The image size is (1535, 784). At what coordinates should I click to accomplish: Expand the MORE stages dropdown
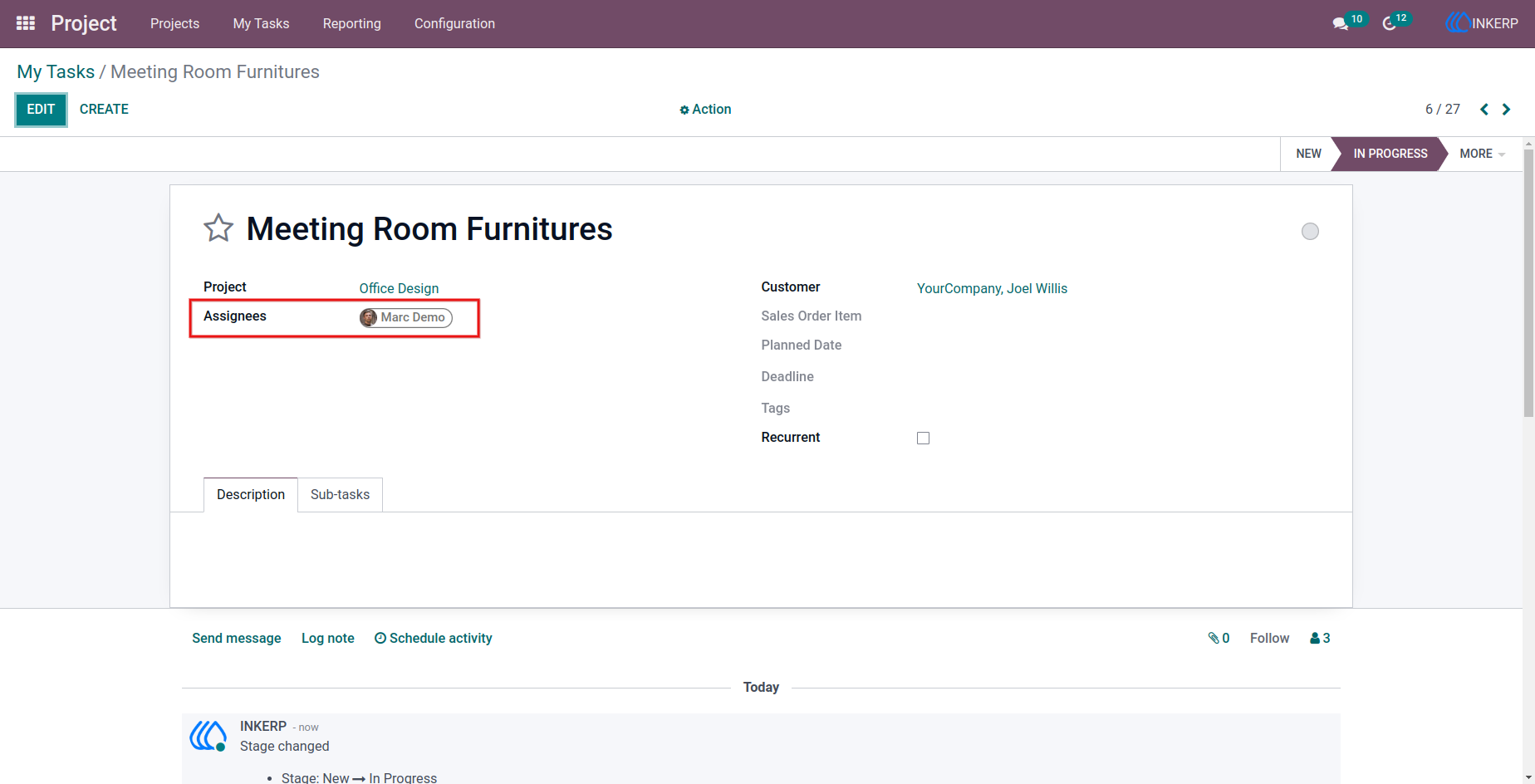tap(1482, 154)
